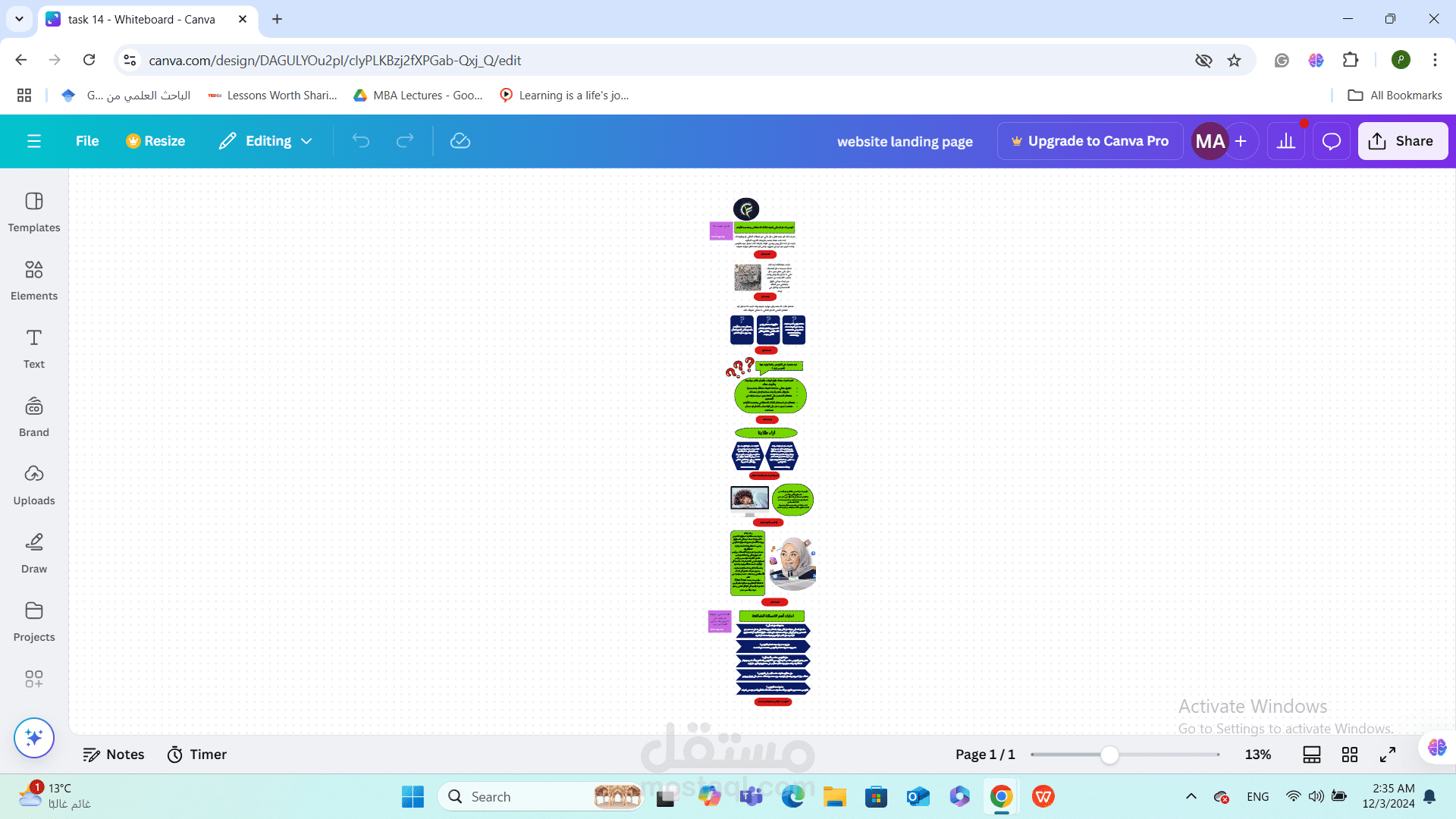The width and height of the screenshot is (1456, 819).
Task: Open the File menu
Action: click(87, 141)
